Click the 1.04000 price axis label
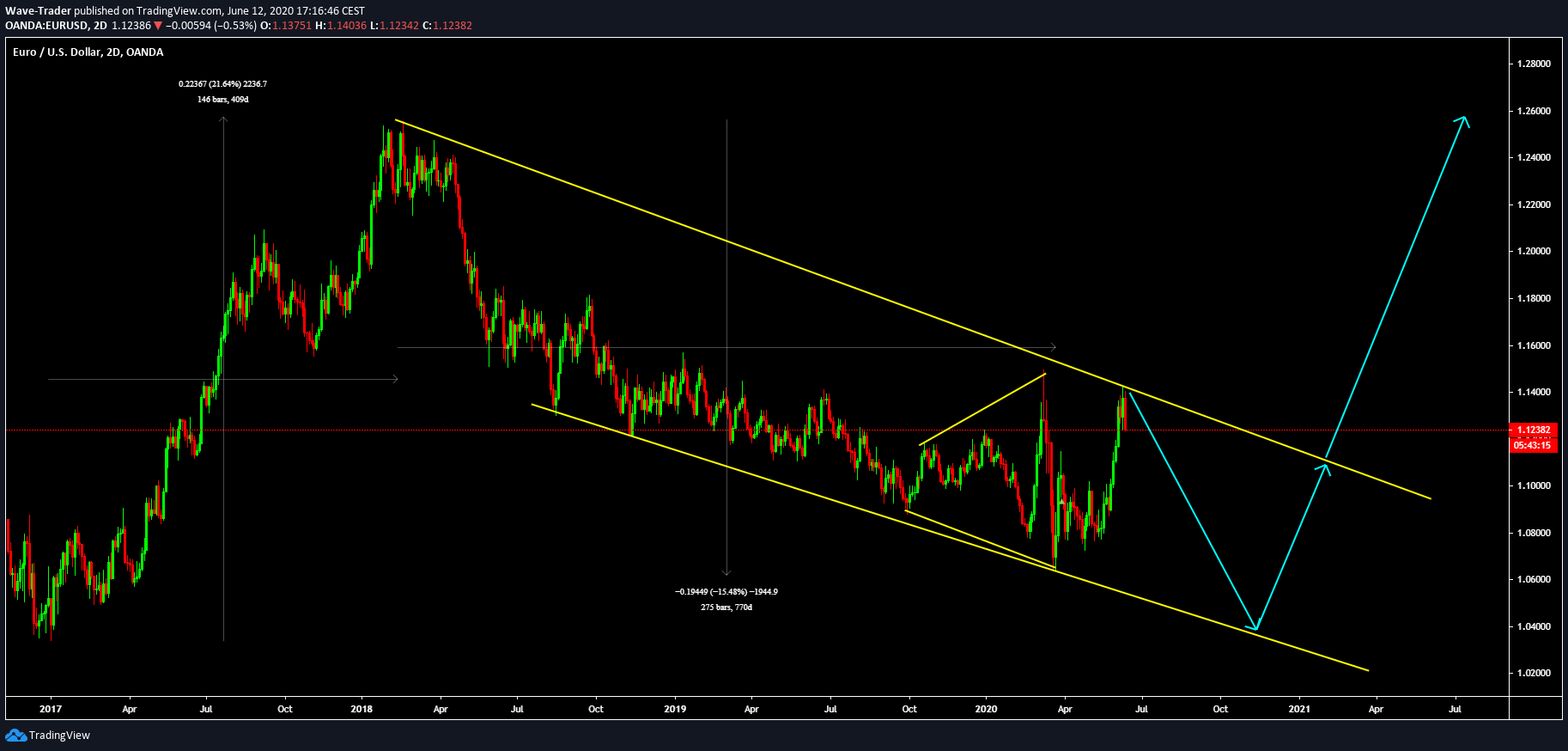The image size is (1568, 751). [x=1534, y=626]
